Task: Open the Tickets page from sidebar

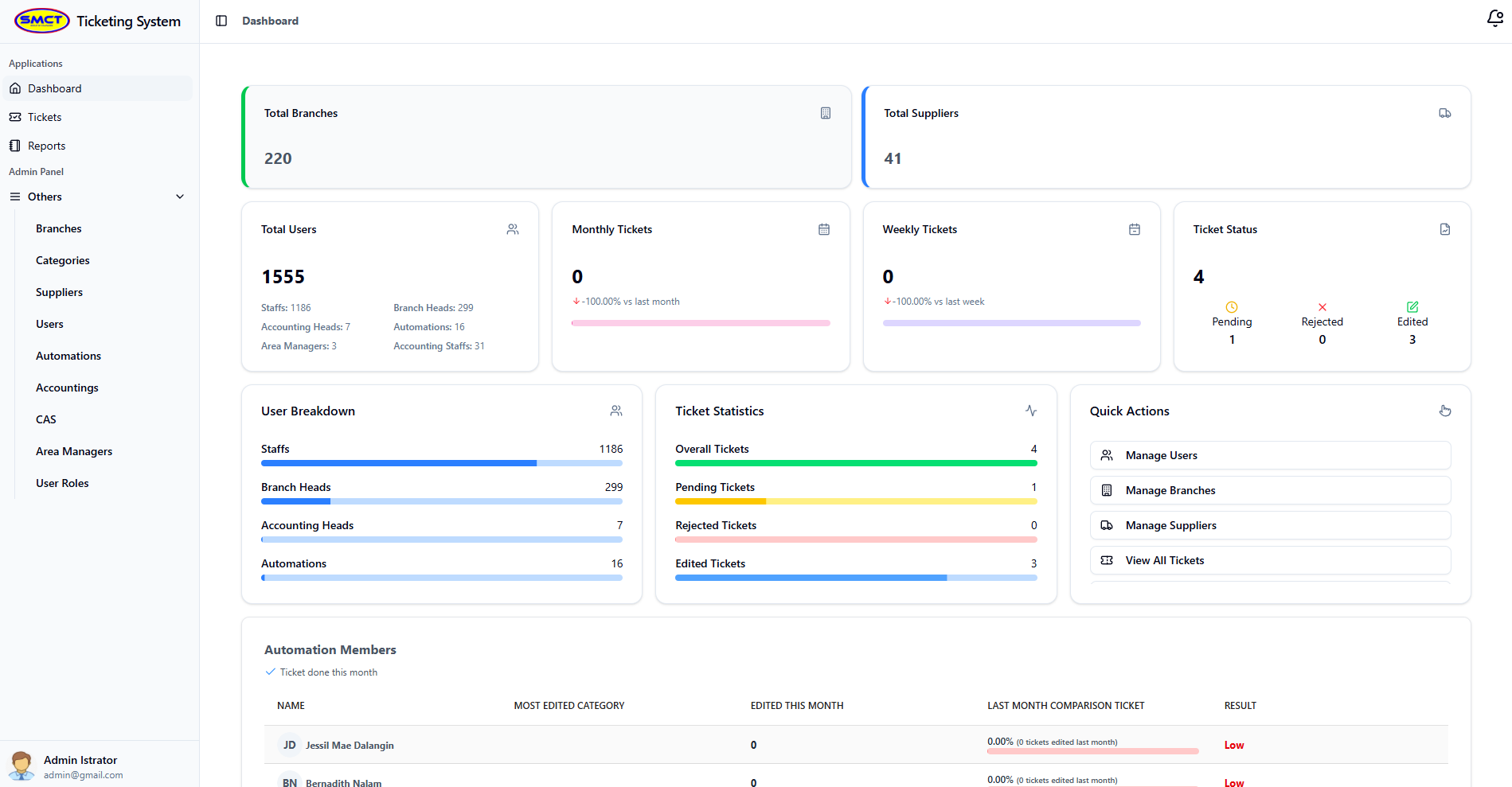Action: (45, 117)
